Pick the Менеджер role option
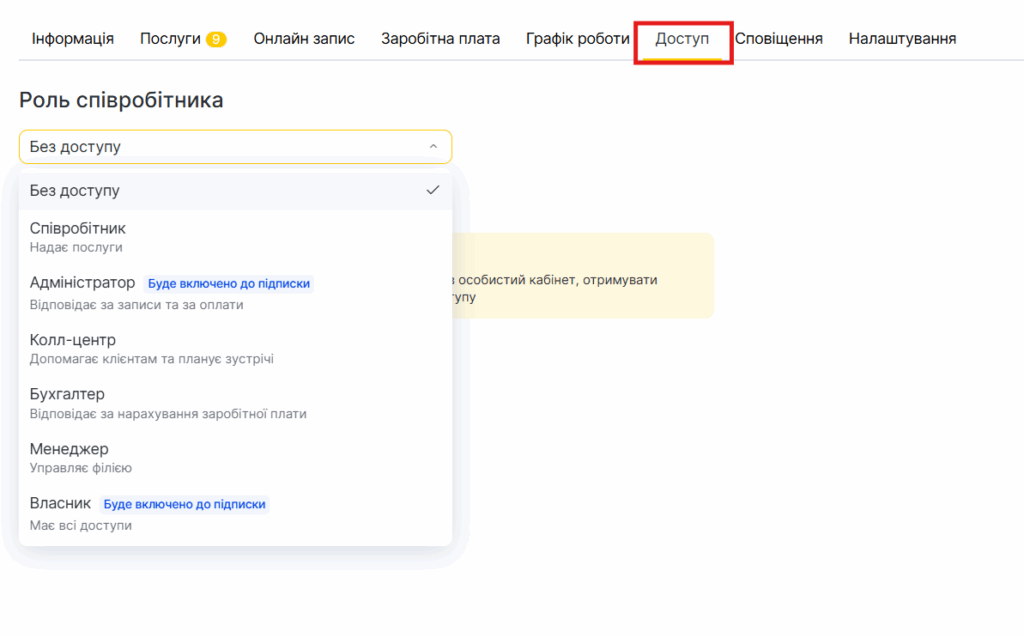The width and height of the screenshot is (1024, 638). (x=69, y=457)
